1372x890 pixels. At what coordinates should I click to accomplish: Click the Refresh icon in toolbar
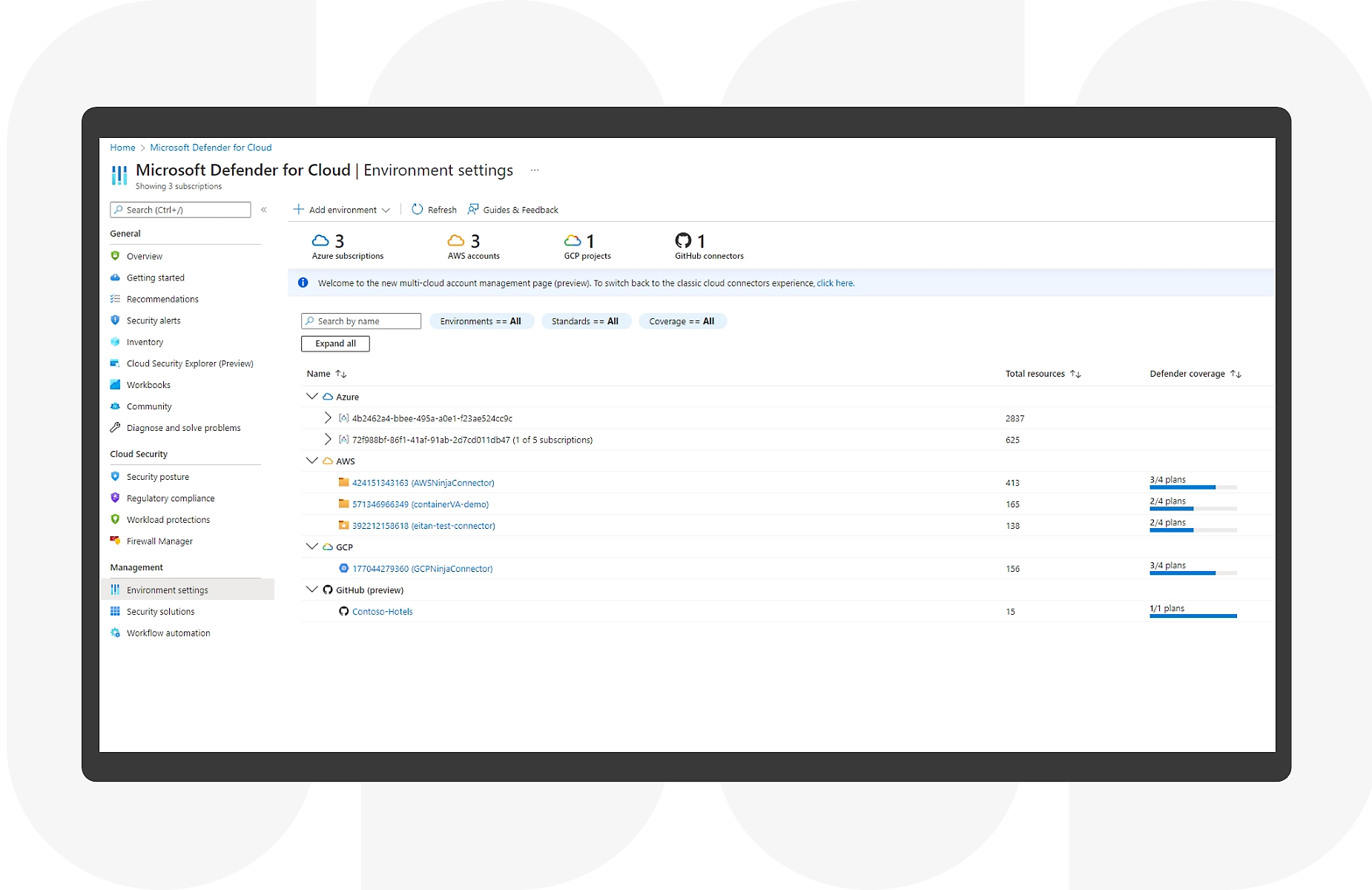[x=418, y=210]
